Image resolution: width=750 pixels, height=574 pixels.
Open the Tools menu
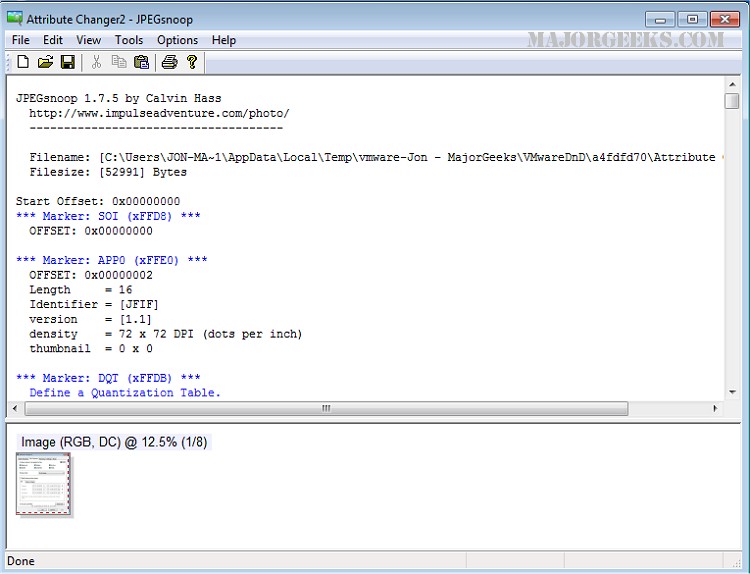129,40
